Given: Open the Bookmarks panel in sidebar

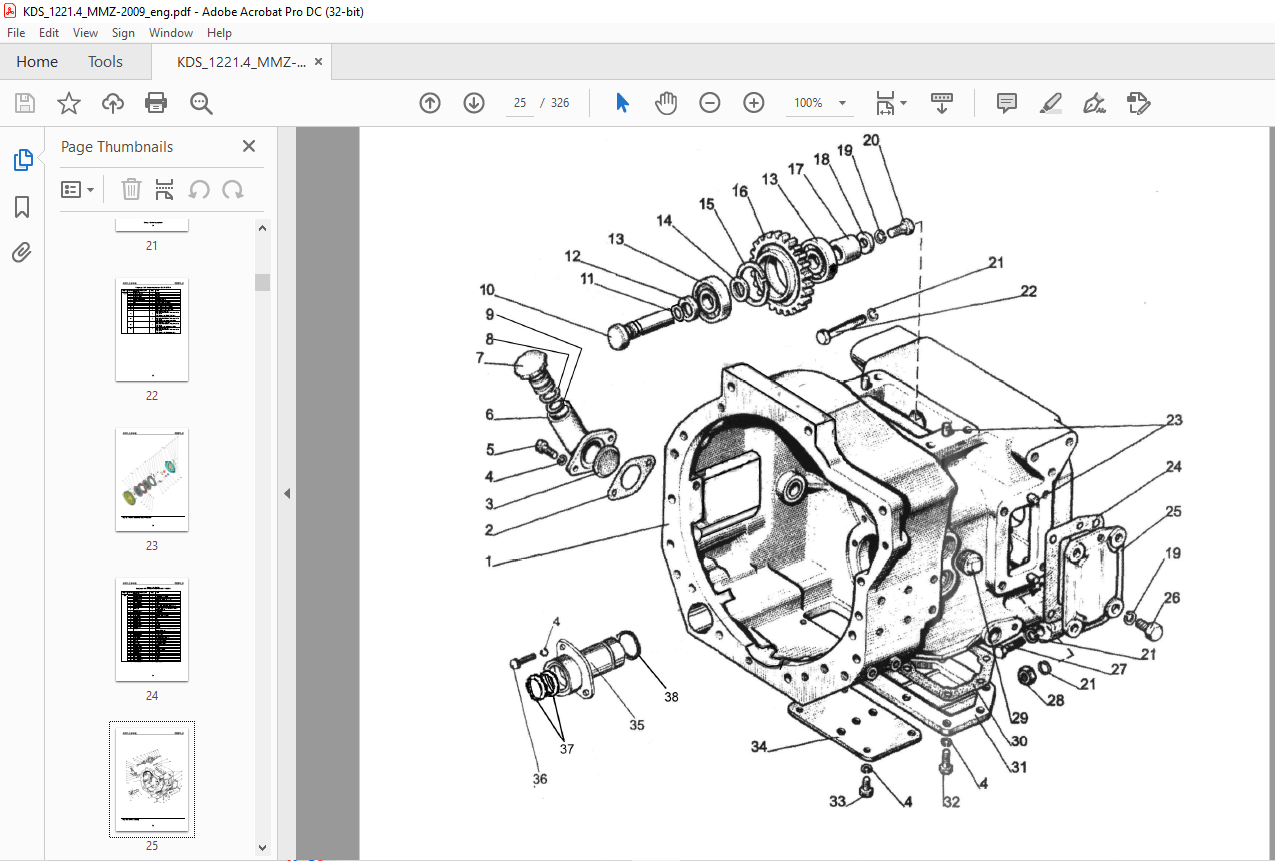Looking at the screenshot, I should 22,207.
